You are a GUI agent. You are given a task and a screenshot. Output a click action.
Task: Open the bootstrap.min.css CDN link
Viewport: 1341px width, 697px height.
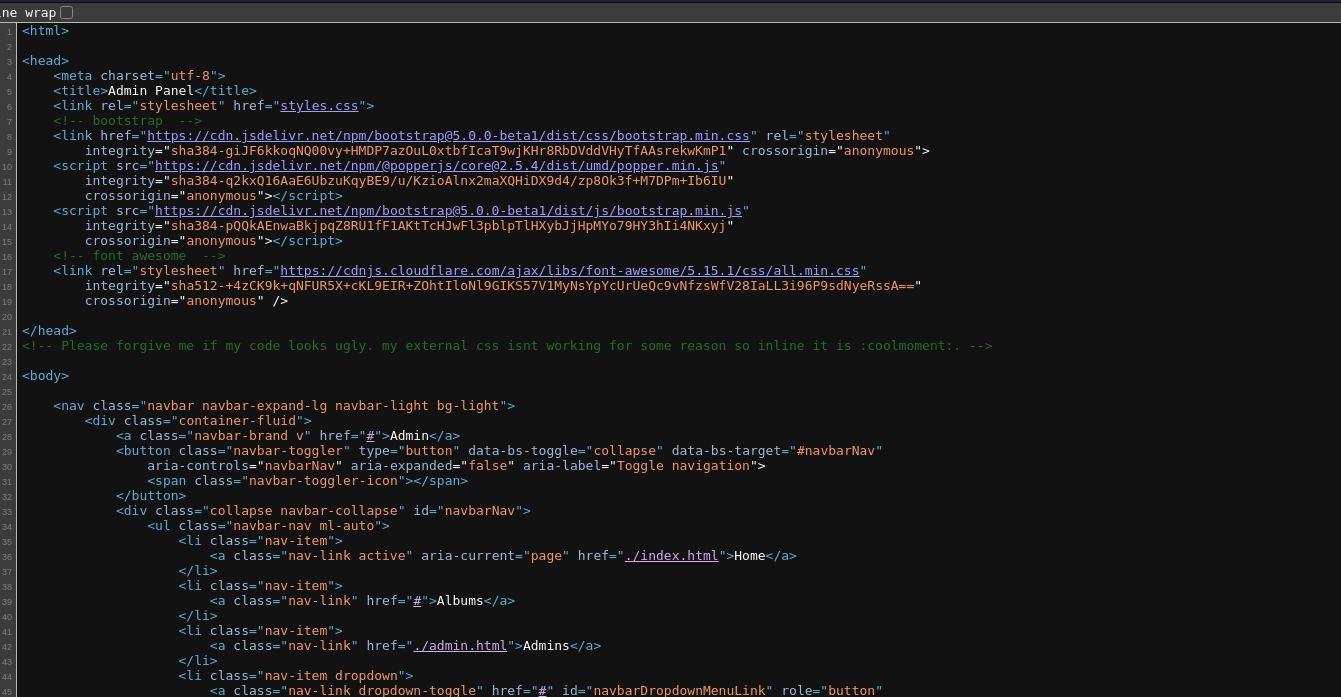(x=448, y=135)
